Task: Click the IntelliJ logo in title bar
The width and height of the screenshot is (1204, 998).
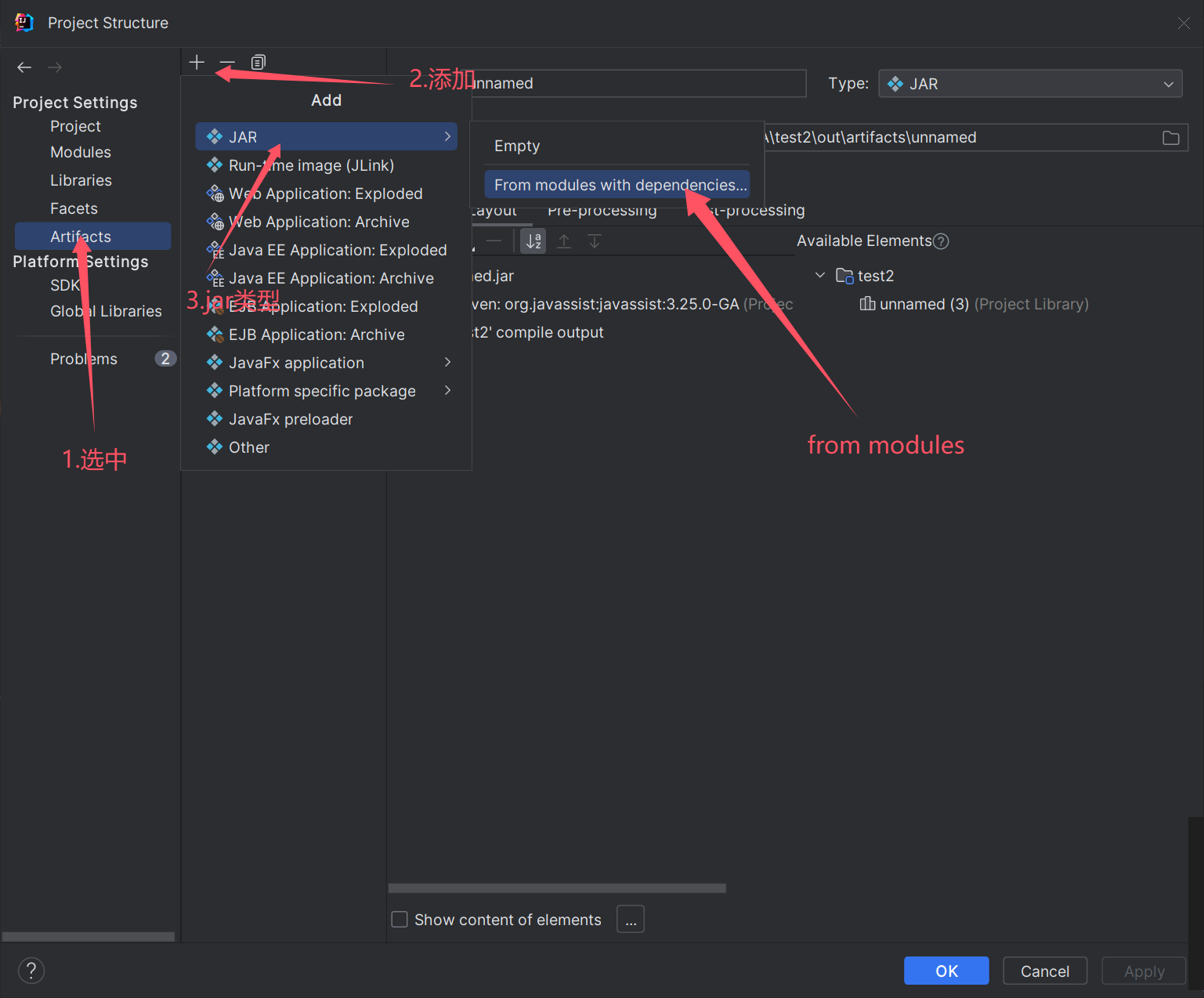Action: (24, 23)
